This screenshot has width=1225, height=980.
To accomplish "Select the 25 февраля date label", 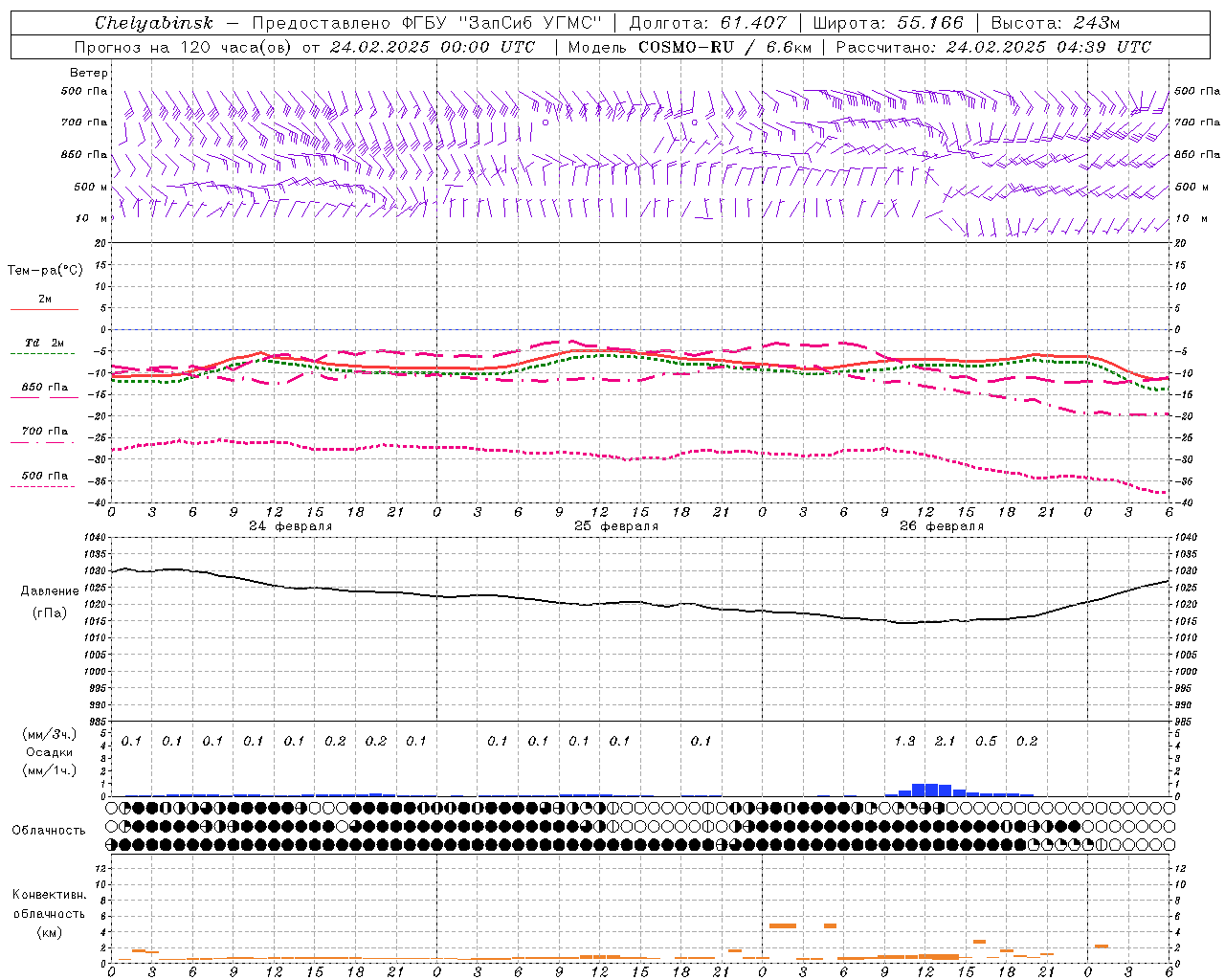I will [616, 526].
